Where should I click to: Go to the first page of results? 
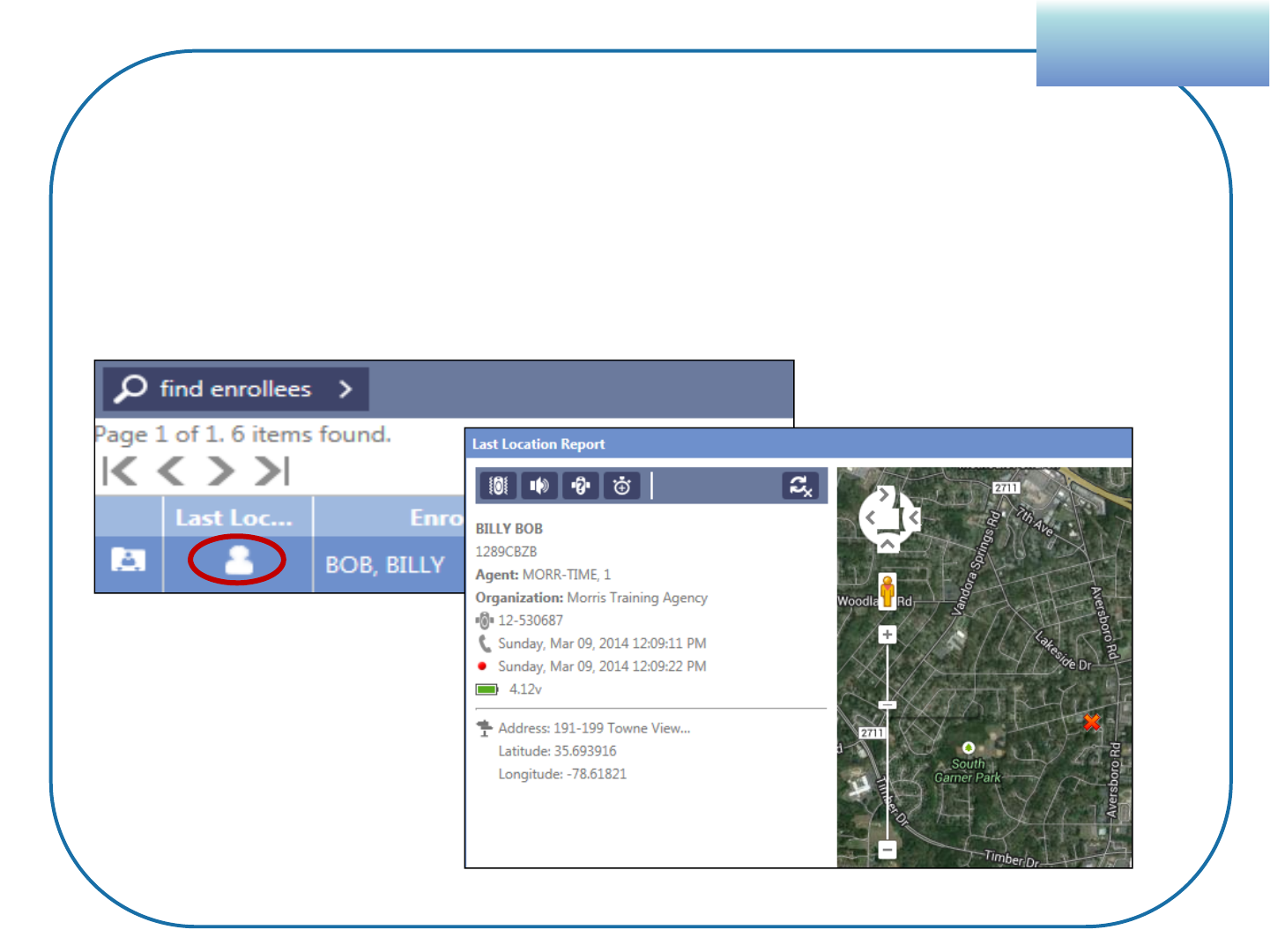[120, 472]
